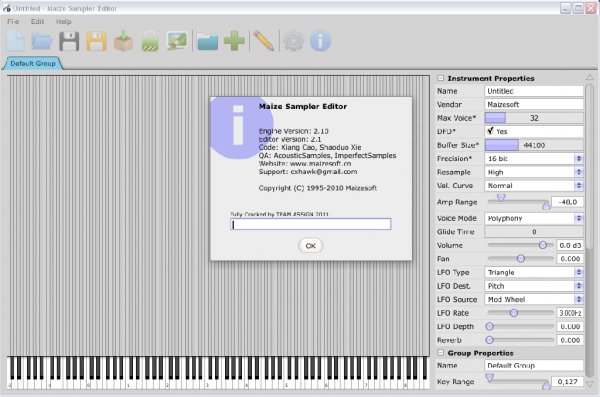Click the Reverb slider handle
Image resolution: width=600 pixels, height=397 pixels.
pos(489,340)
